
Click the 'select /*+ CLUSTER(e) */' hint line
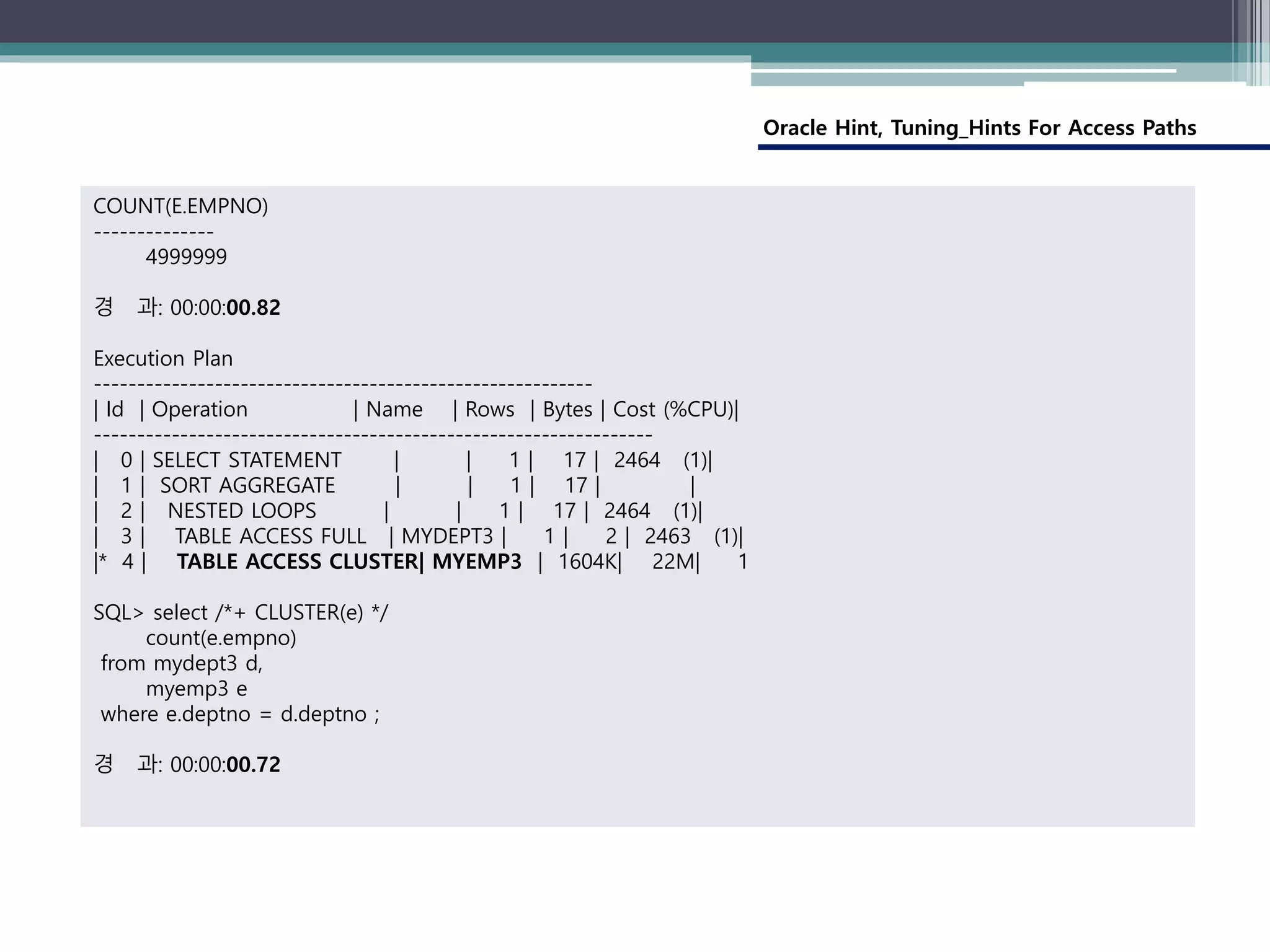[x=270, y=613]
